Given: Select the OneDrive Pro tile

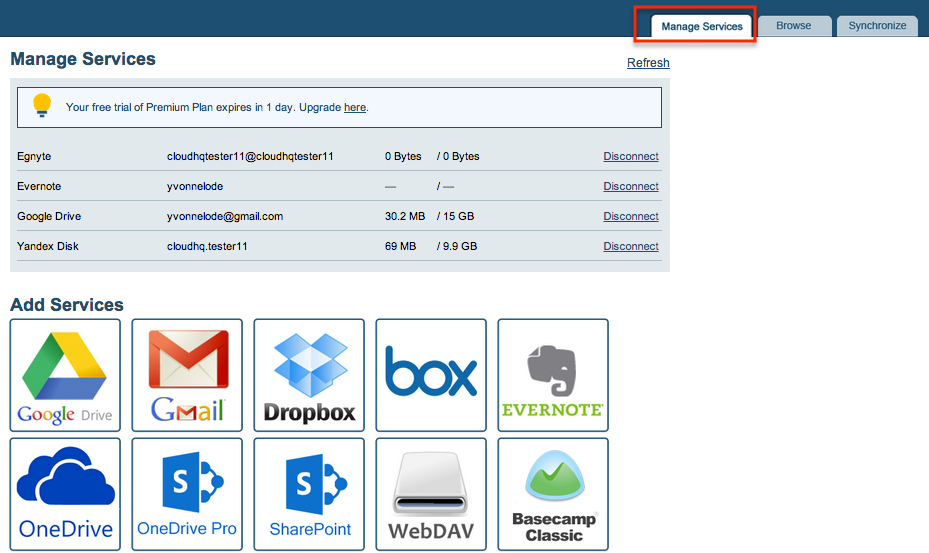Looking at the screenshot, I should point(187,494).
